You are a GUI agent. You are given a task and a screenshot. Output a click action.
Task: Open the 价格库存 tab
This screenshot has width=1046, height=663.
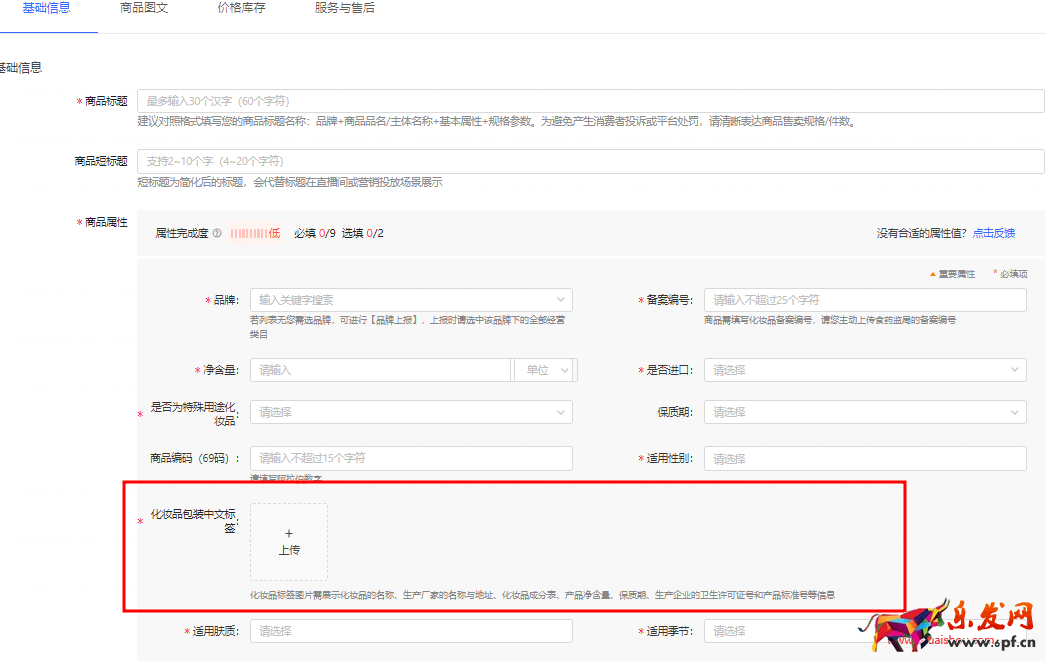(x=241, y=8)
